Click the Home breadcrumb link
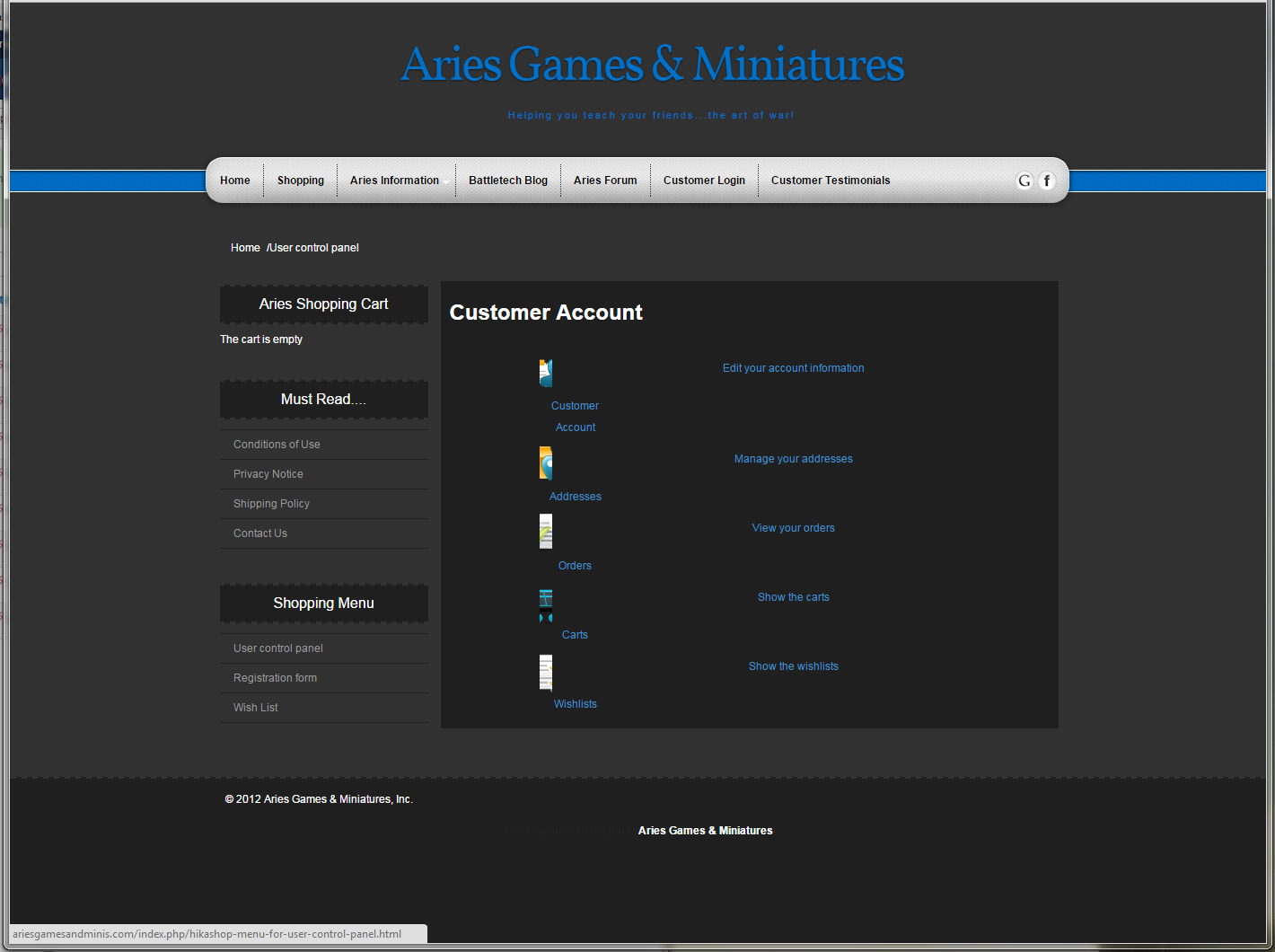The width and height of the screenshot is (1275, 952). (245, 248)
